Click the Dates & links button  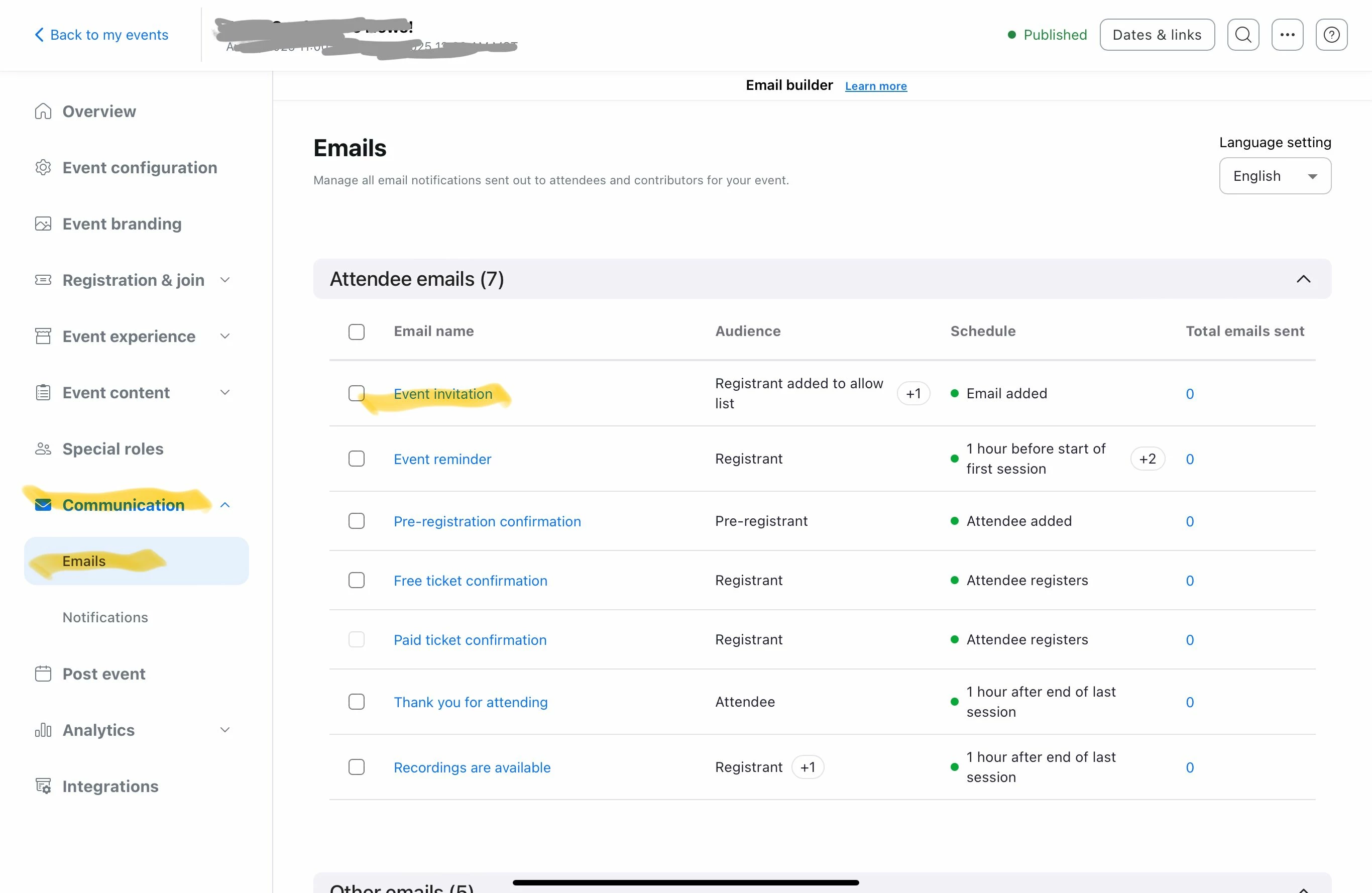pos(1157,35)
